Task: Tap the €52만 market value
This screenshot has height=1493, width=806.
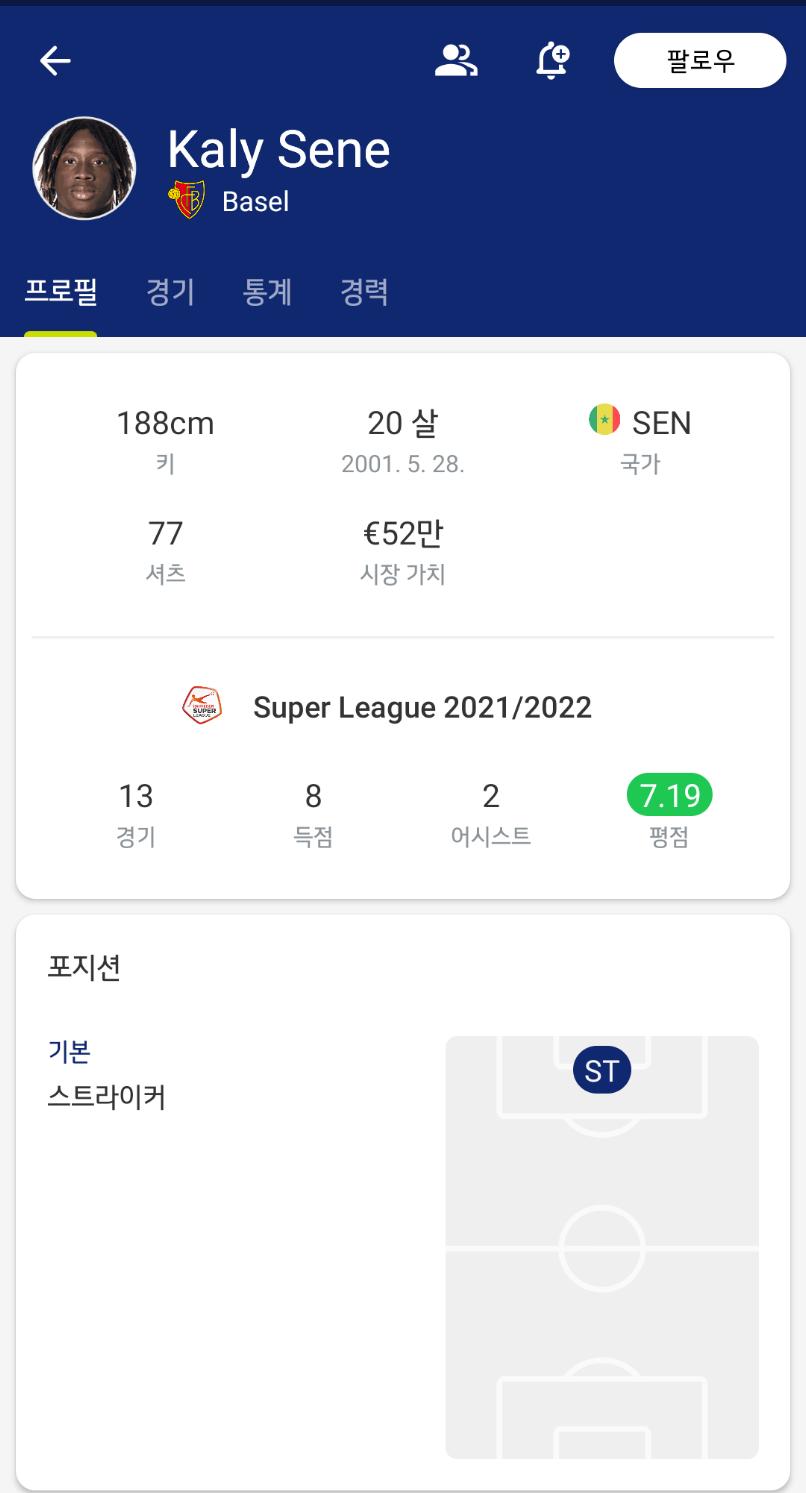Action: coord(402,534)
